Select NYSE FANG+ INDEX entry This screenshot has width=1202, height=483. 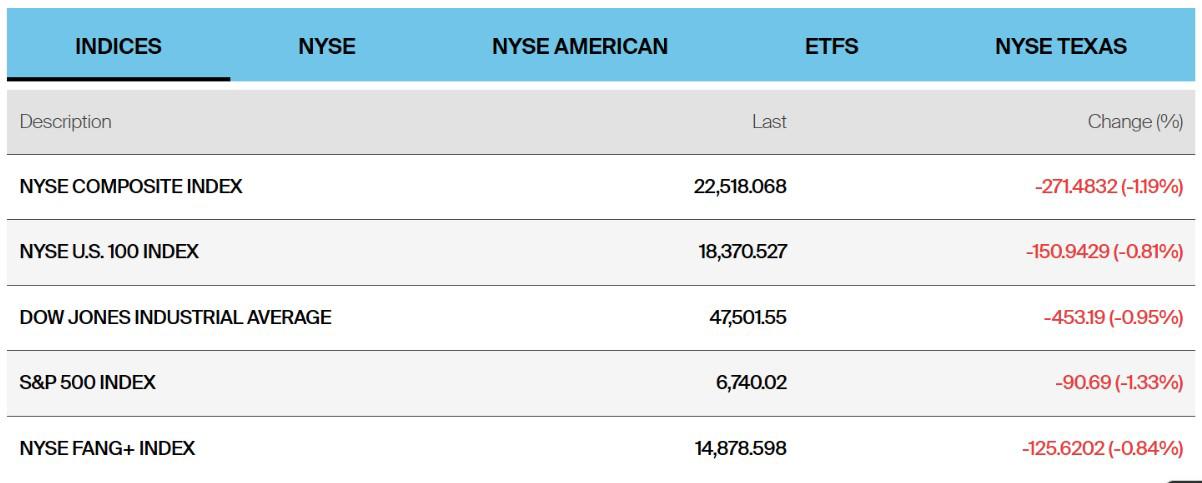point(107,449)
